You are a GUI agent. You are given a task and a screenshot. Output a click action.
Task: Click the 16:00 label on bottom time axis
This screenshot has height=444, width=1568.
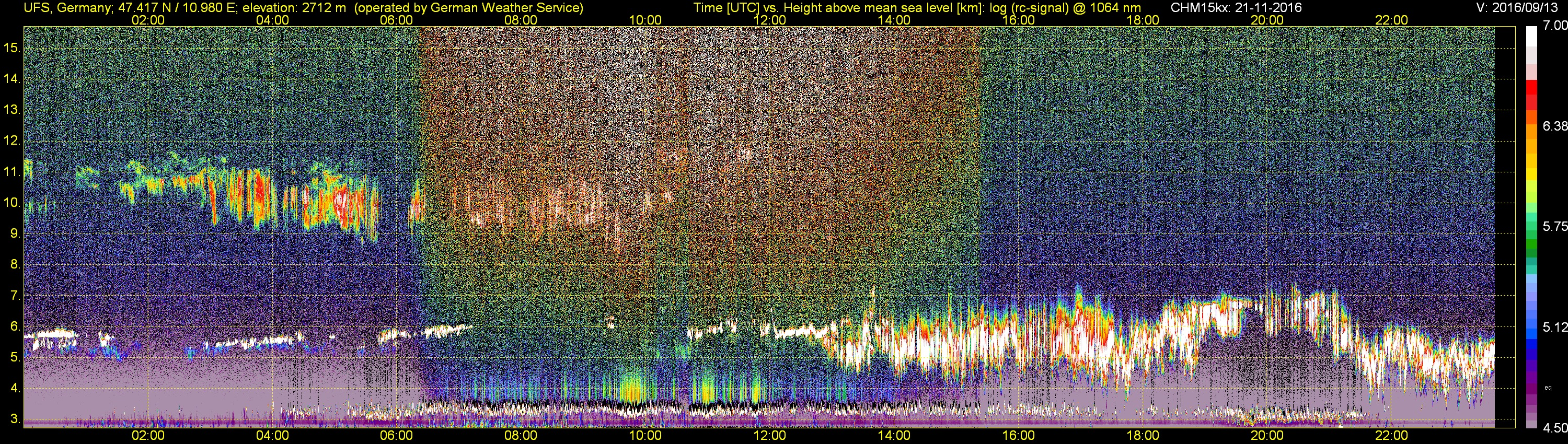click(1018, 436)
